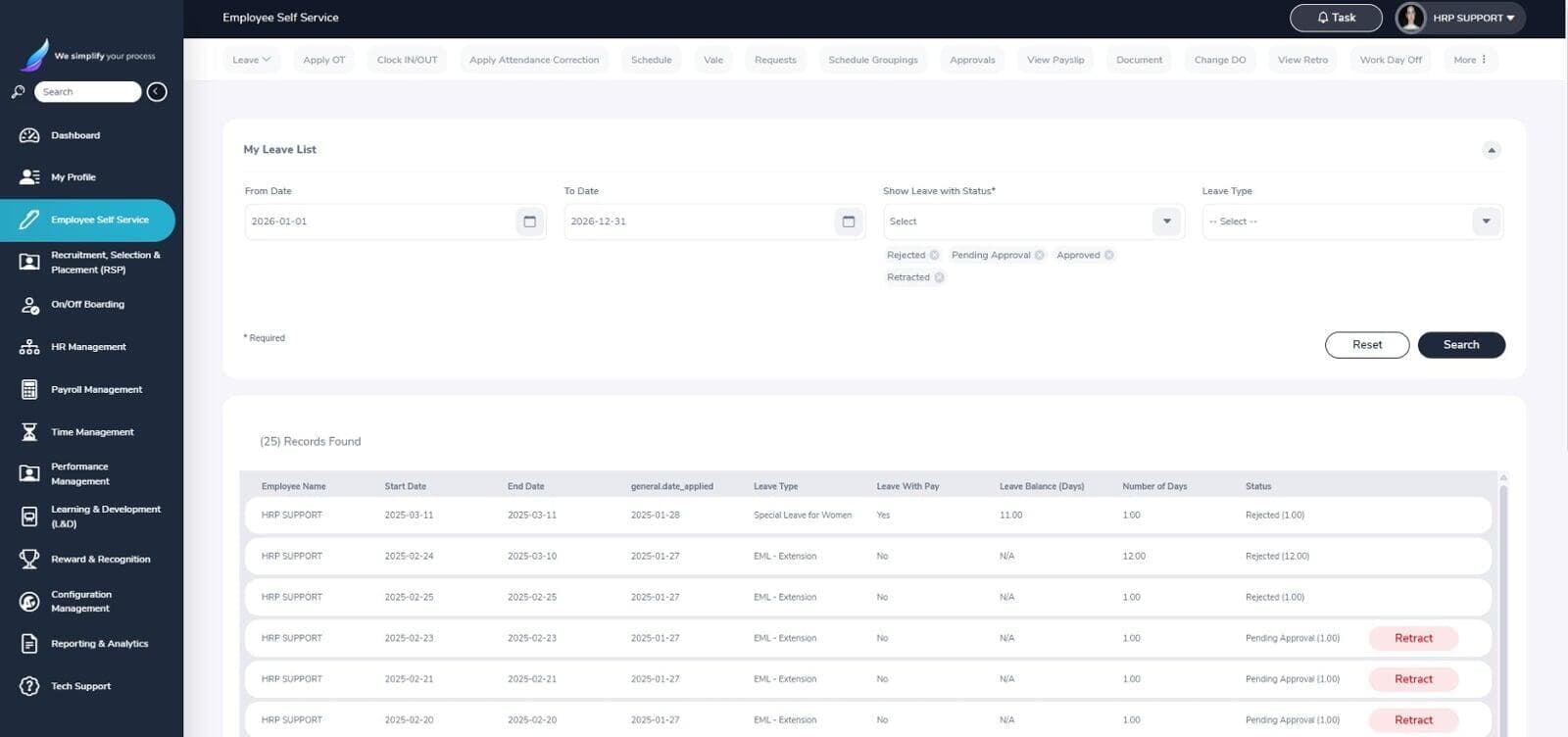Image resolution: width=1568 pixels, height=737 pixels.
Task: Open the From Date calendar picker
Action: (529, 221)
